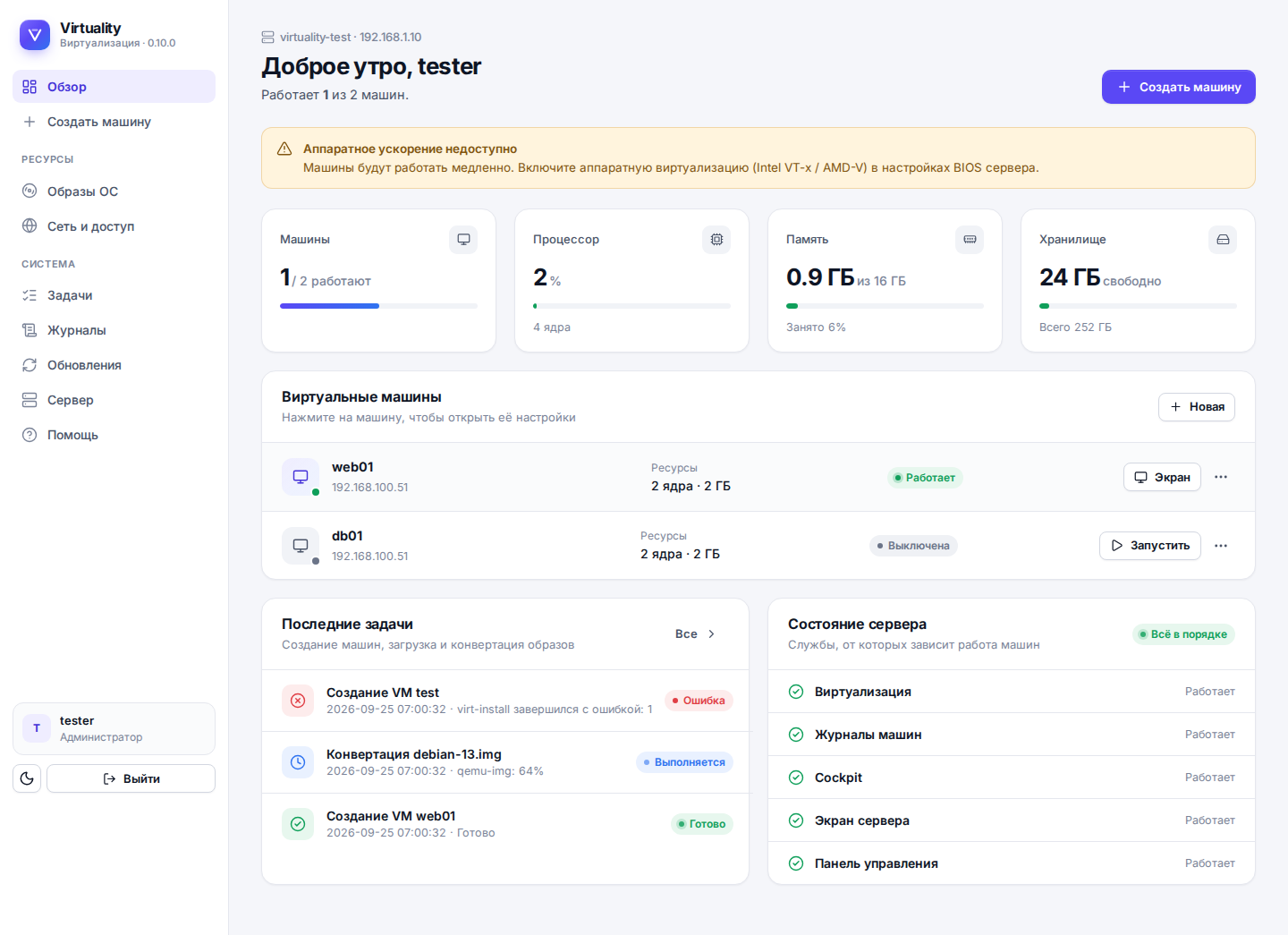
Task: Click the Машины usage progress bar
Action: (x=378, y=306)
